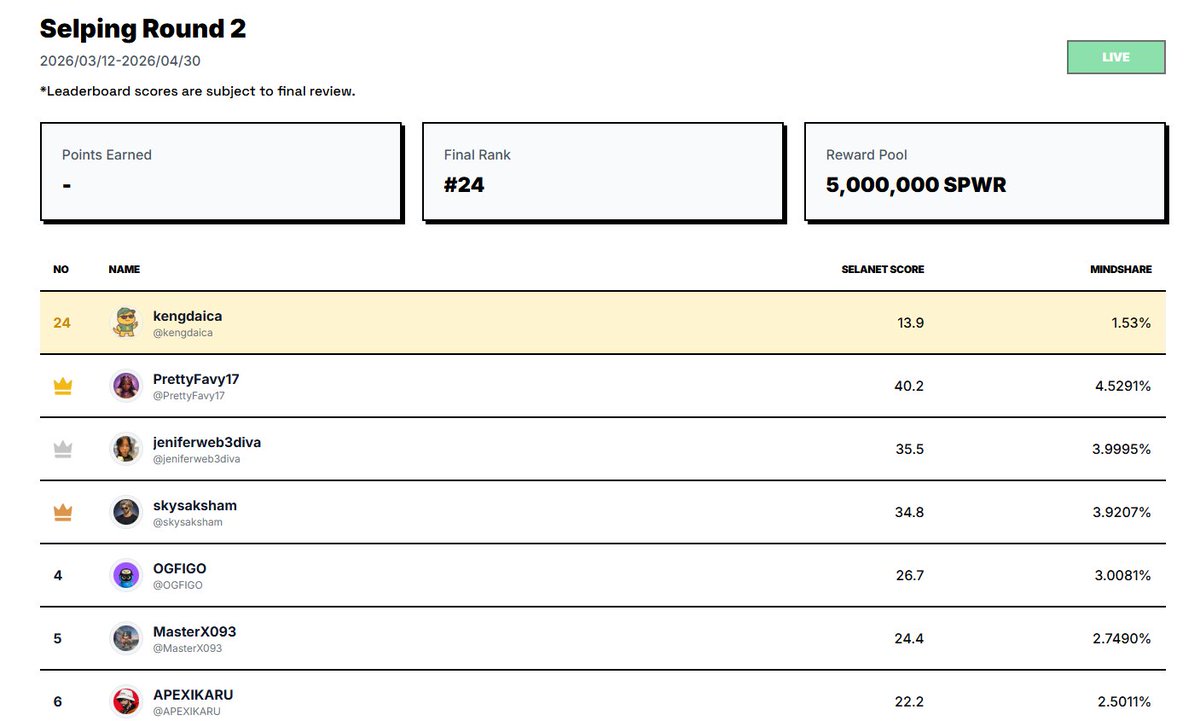Click the green LIVE status button
1200x721 pixels.
point(1116,57)
